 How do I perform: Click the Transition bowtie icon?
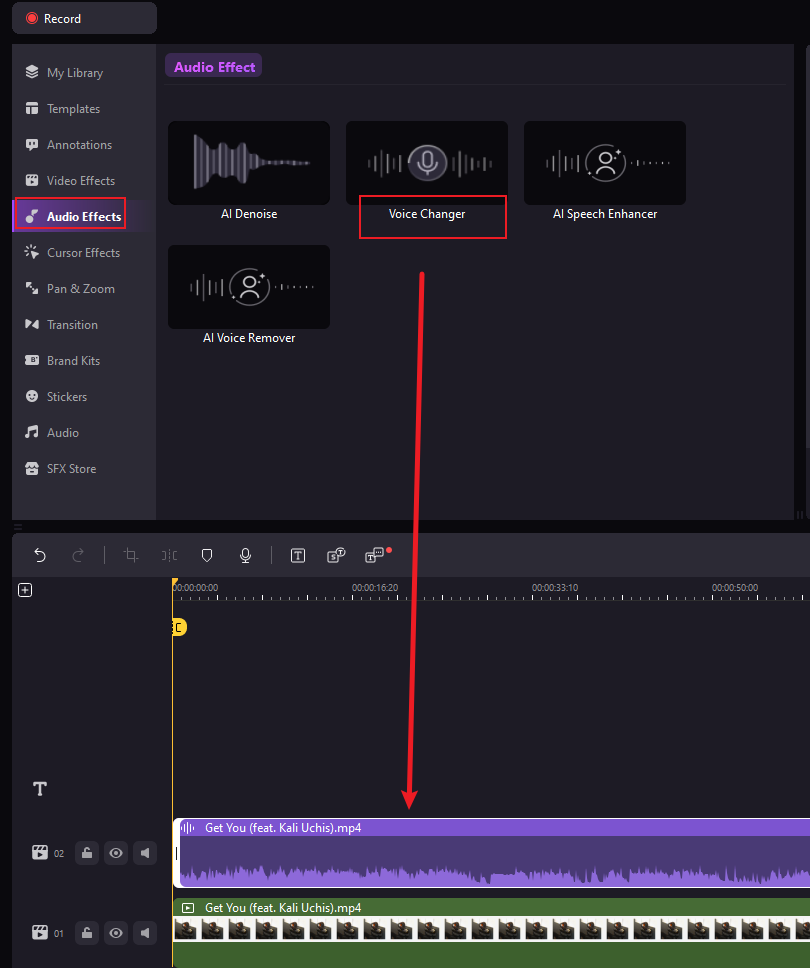[x=32, y=324]
